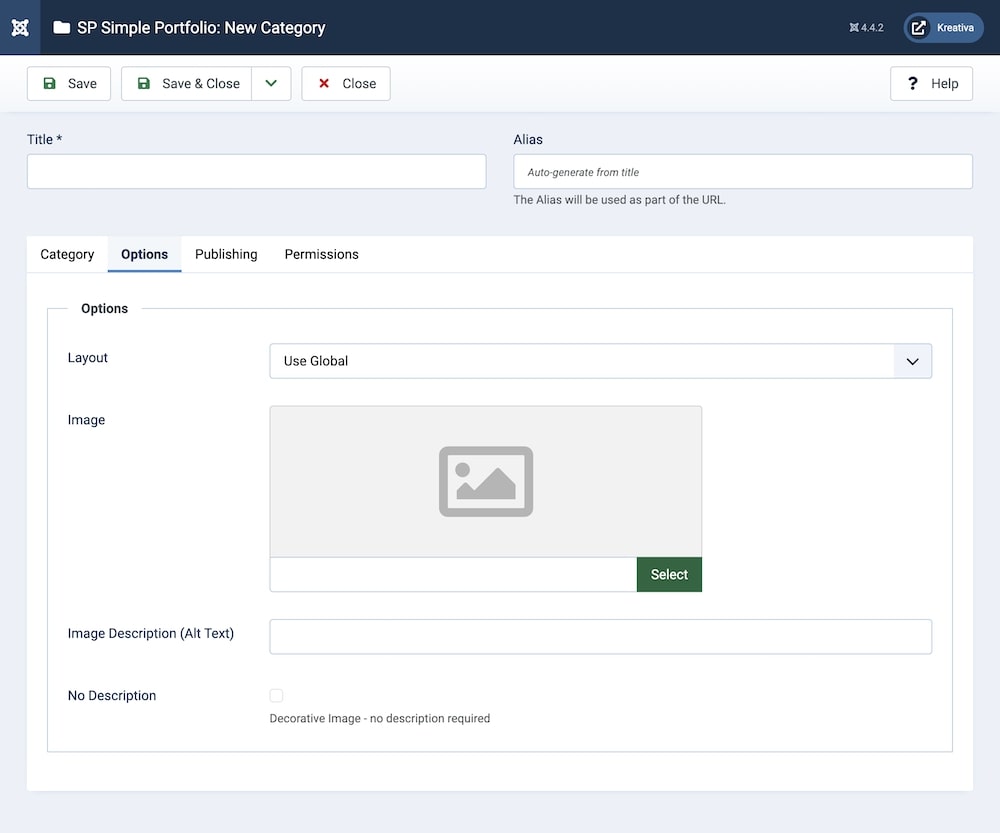Select the Options tab
The width and height of the screenshot is (1000, 833).
point(144,255)
